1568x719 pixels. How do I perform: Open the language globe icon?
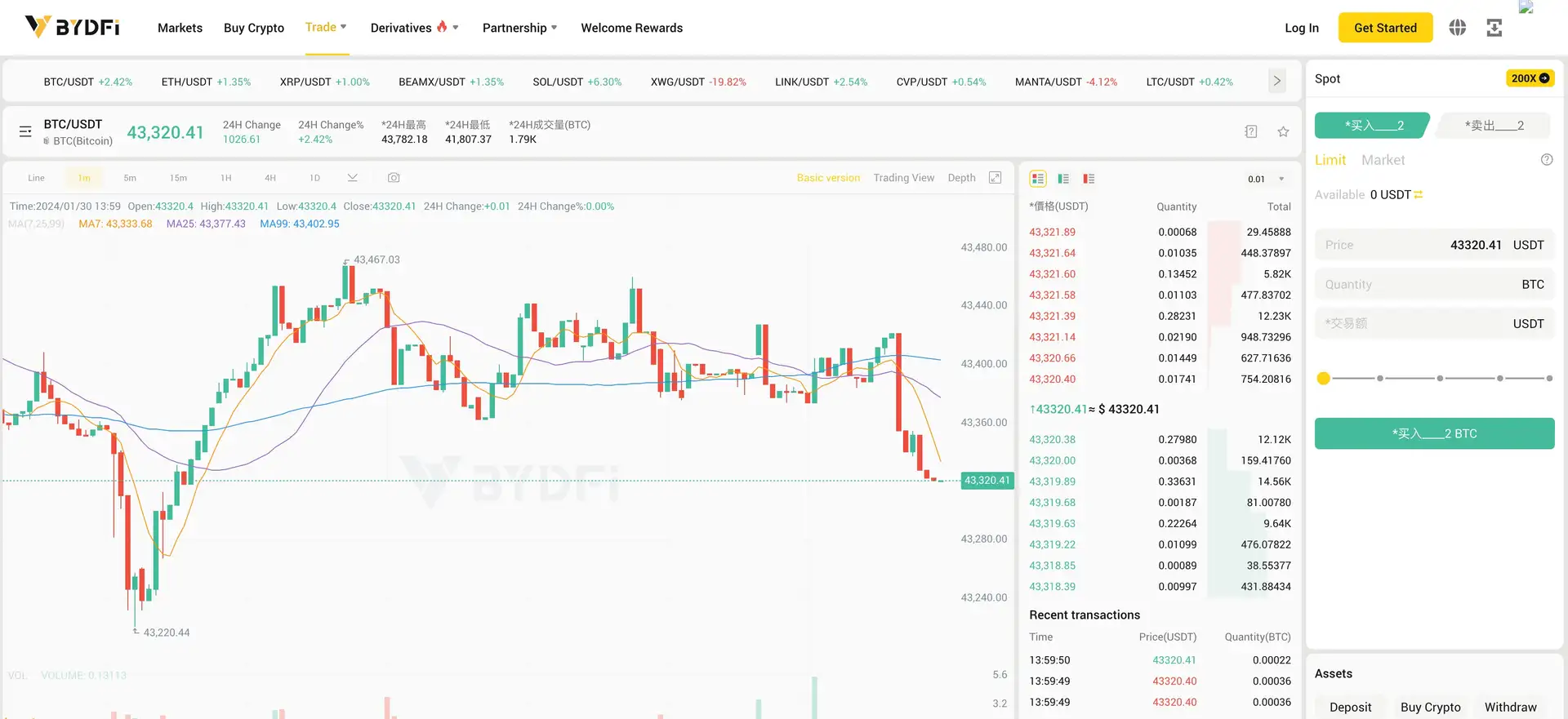(x=1457, y=28)
